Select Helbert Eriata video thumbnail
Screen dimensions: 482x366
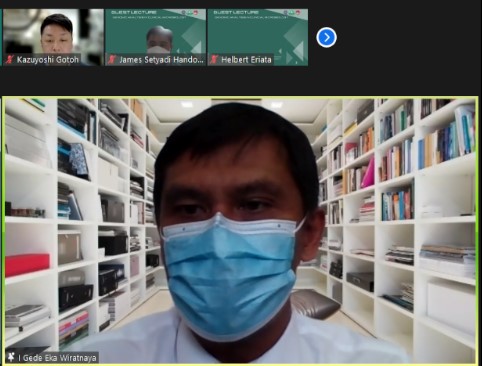258,37
